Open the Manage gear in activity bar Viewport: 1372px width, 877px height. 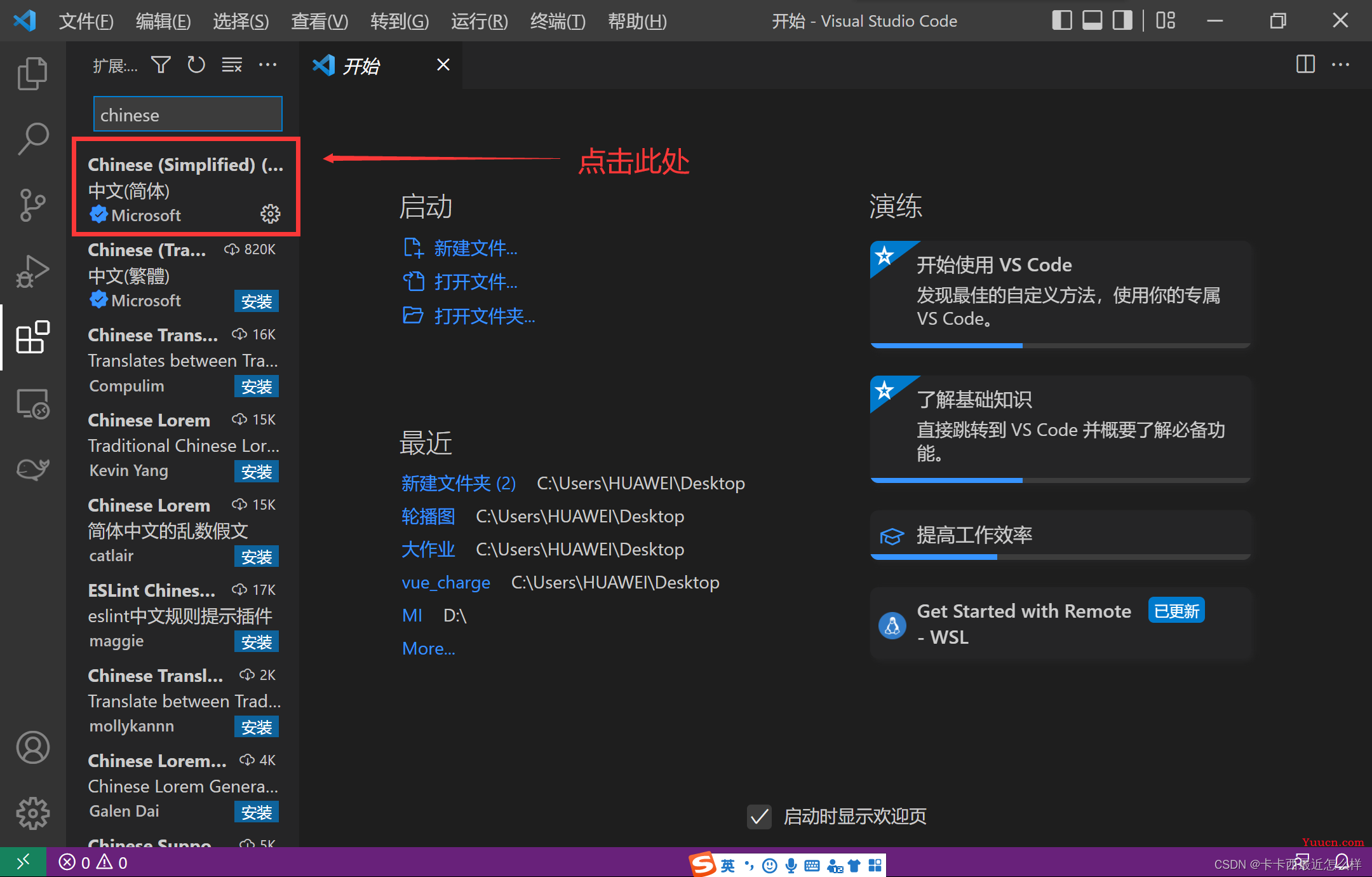pyautogui.click(x=32, y=813)
